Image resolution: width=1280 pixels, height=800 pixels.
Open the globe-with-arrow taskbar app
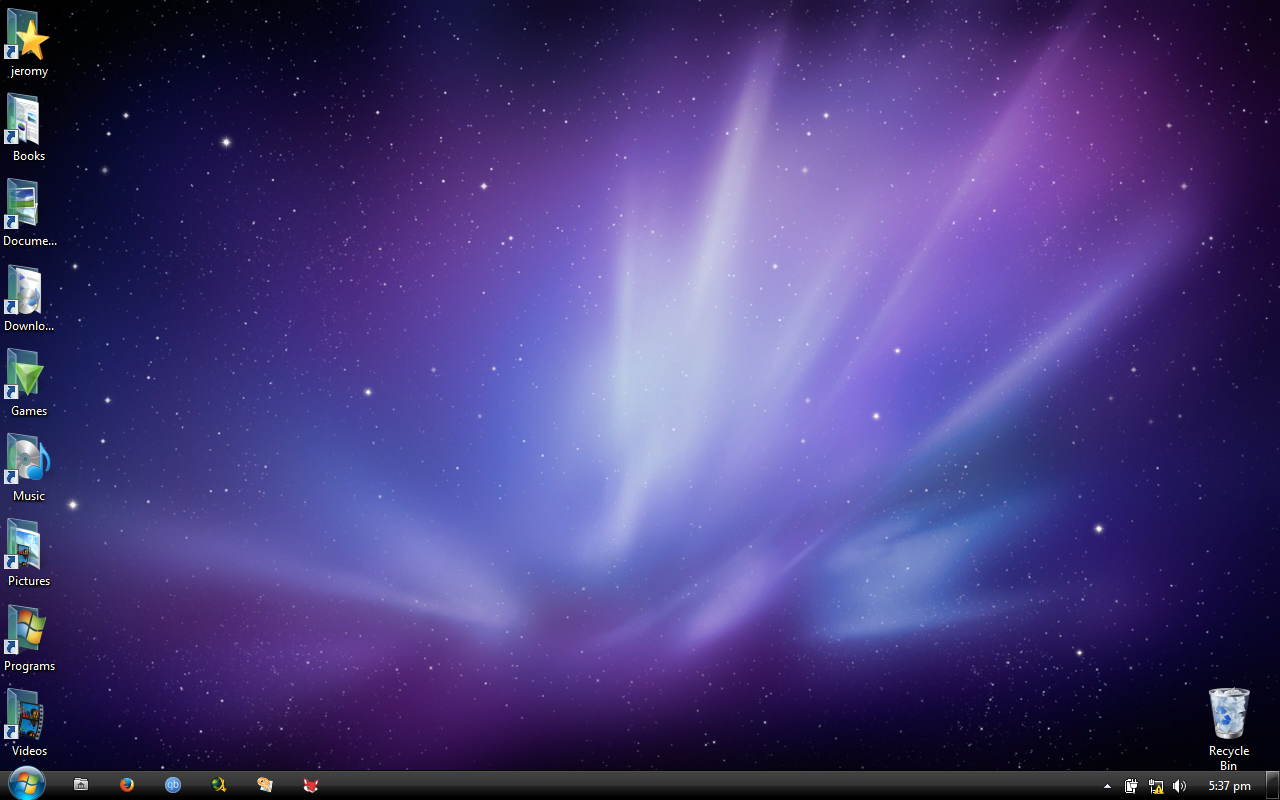[219, 785]
